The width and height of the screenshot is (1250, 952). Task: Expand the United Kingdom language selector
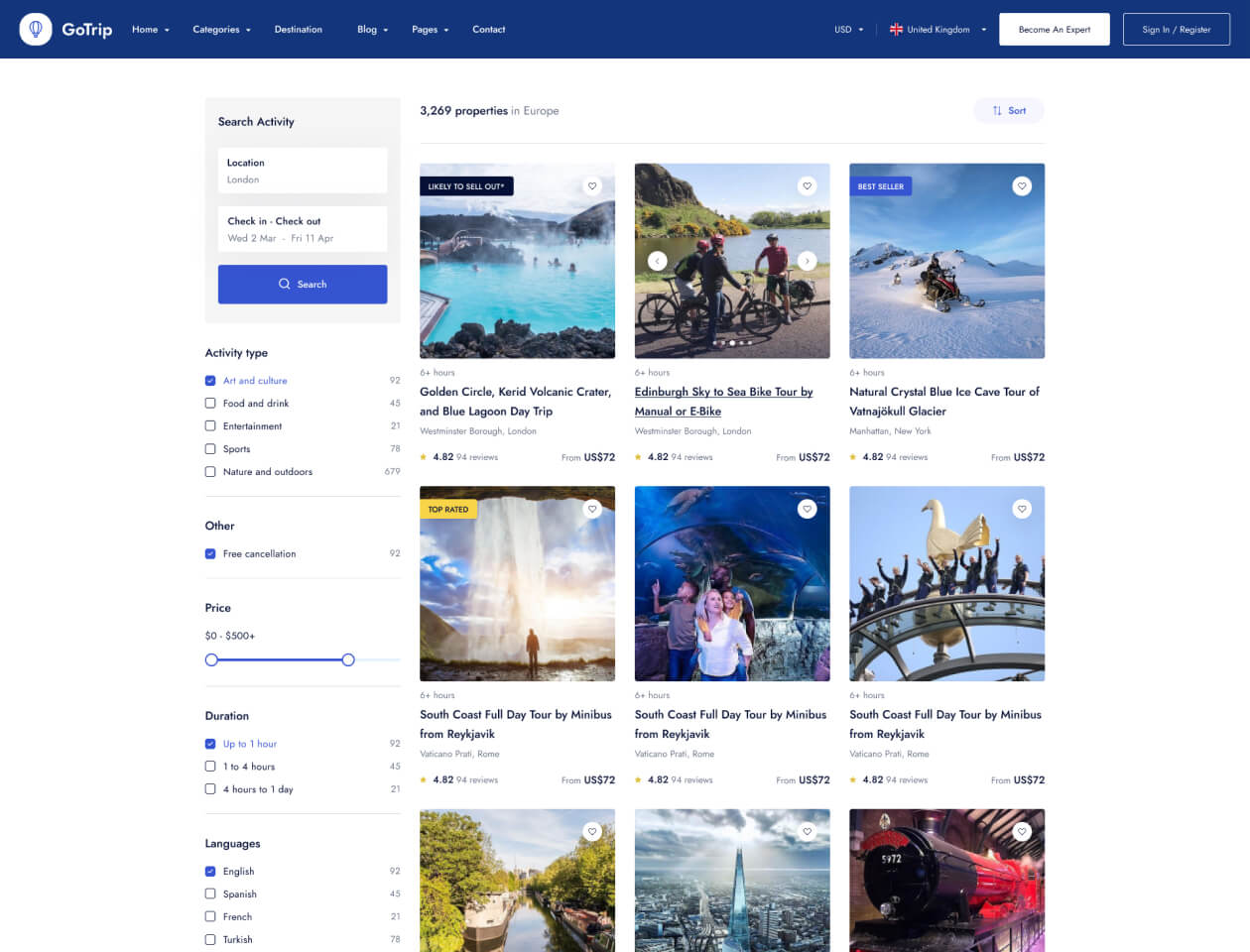click(x=937, y=30)
